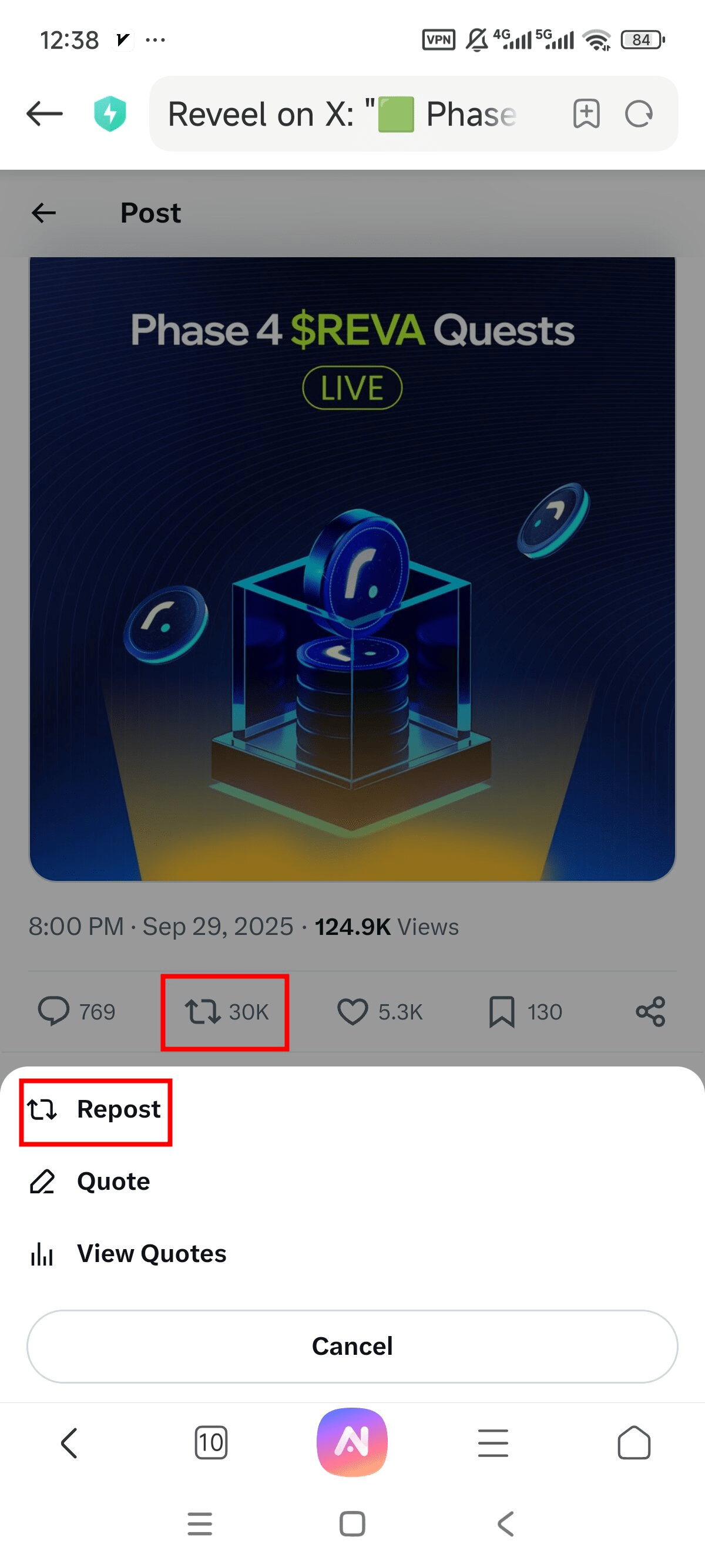Like the post with the heart icon
Screen dimensions: 705x1568
(x=352, y=1012)
